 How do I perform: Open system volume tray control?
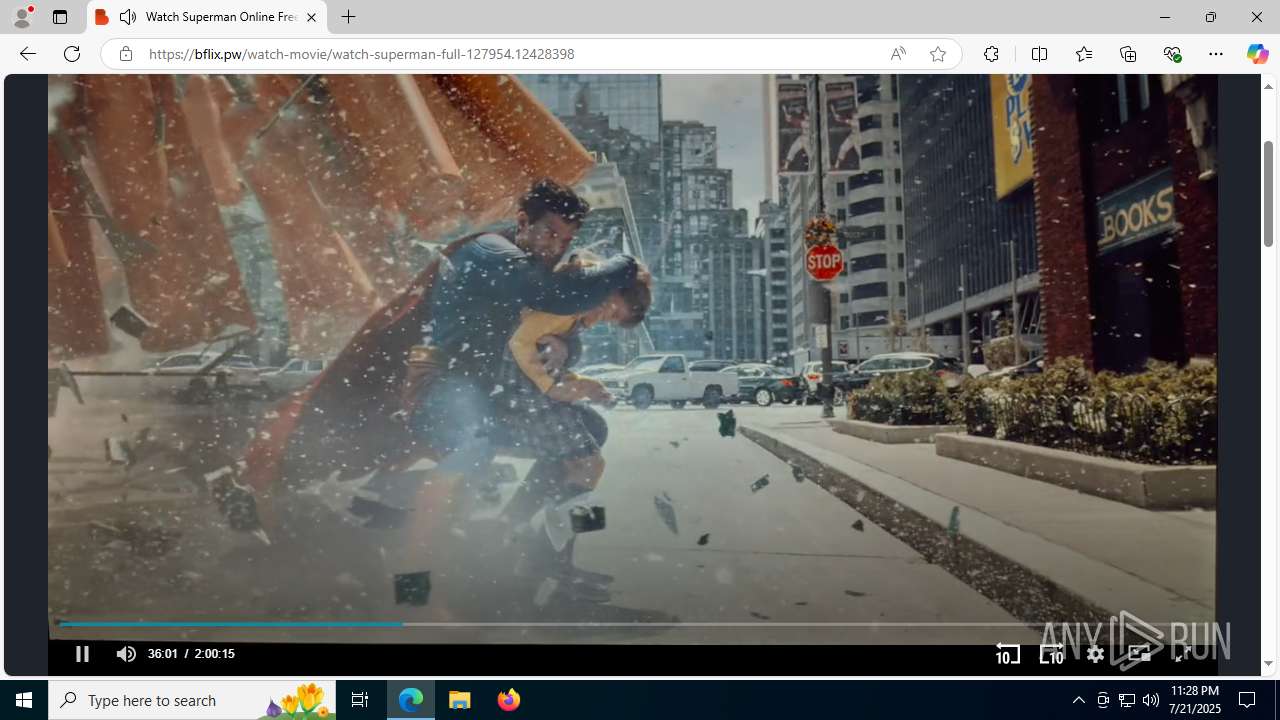coord(1151,700)
